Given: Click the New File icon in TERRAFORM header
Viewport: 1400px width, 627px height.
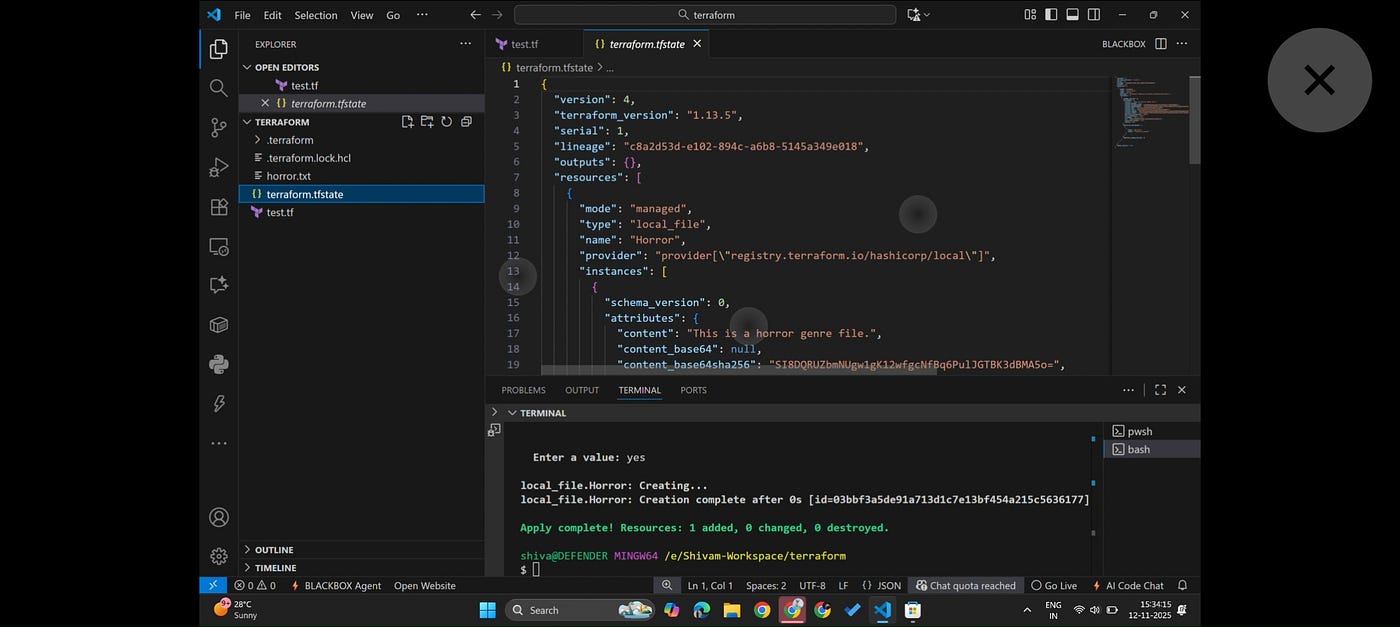Looking at the screenshot, I should [407, 122].
